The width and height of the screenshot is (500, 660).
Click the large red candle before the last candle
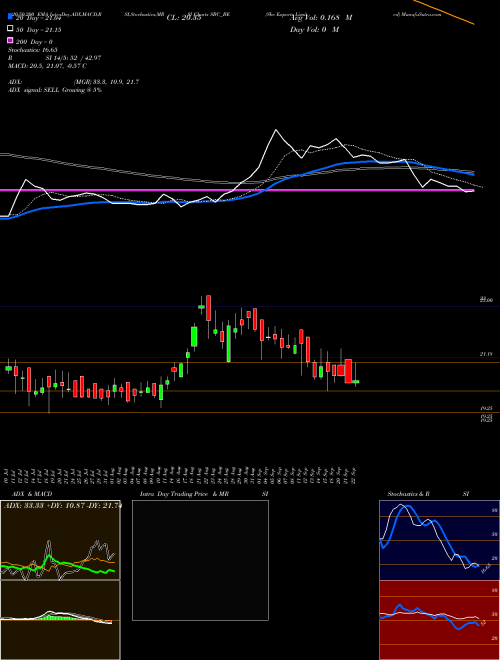pyautogui.click(x=348, y=371)
